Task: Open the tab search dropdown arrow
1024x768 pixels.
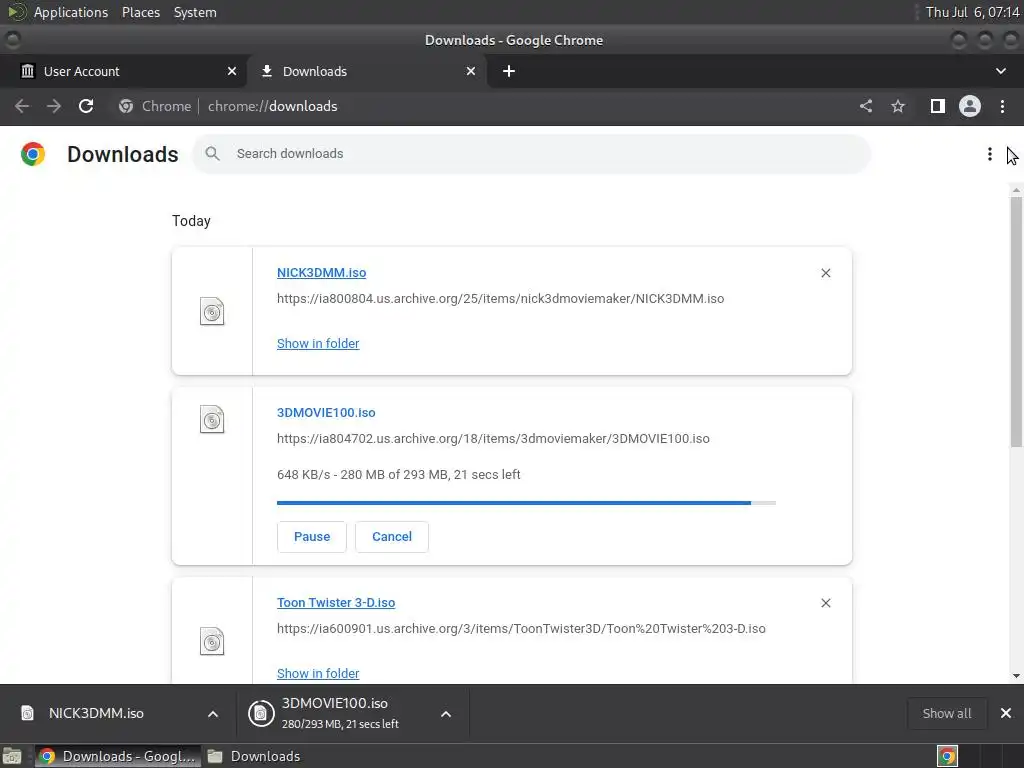Action: coord(1000,71)
